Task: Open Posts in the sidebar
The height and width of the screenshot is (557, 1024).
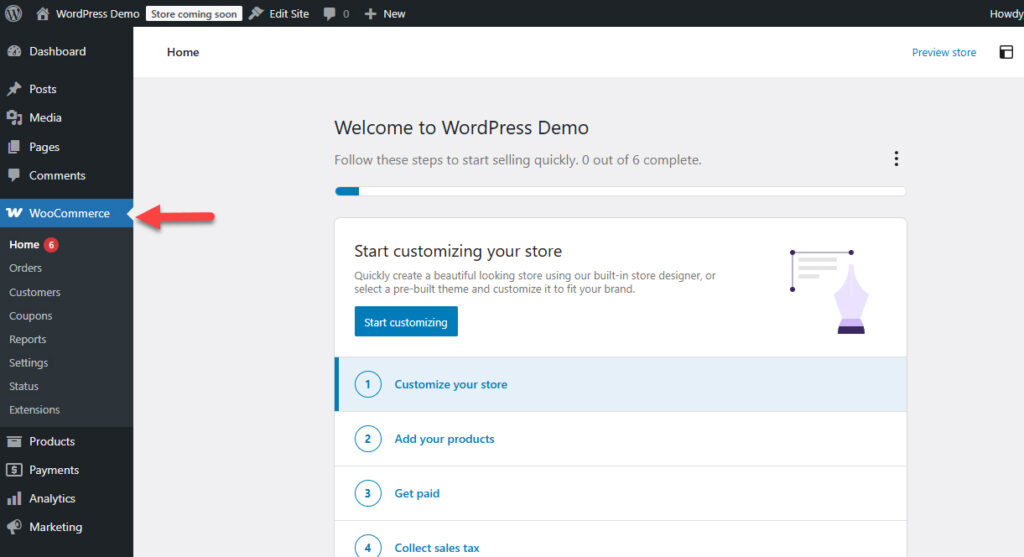Action: pyautogui.click(x=42, y=89)
